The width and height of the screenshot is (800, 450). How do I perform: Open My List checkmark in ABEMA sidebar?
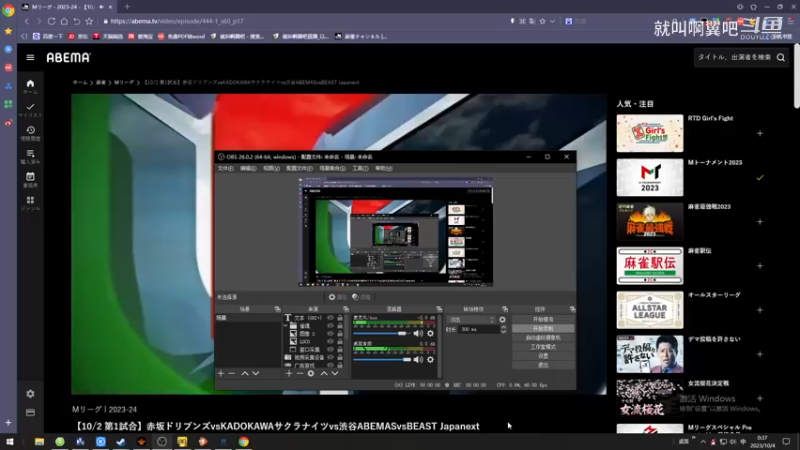coord(30,110)
